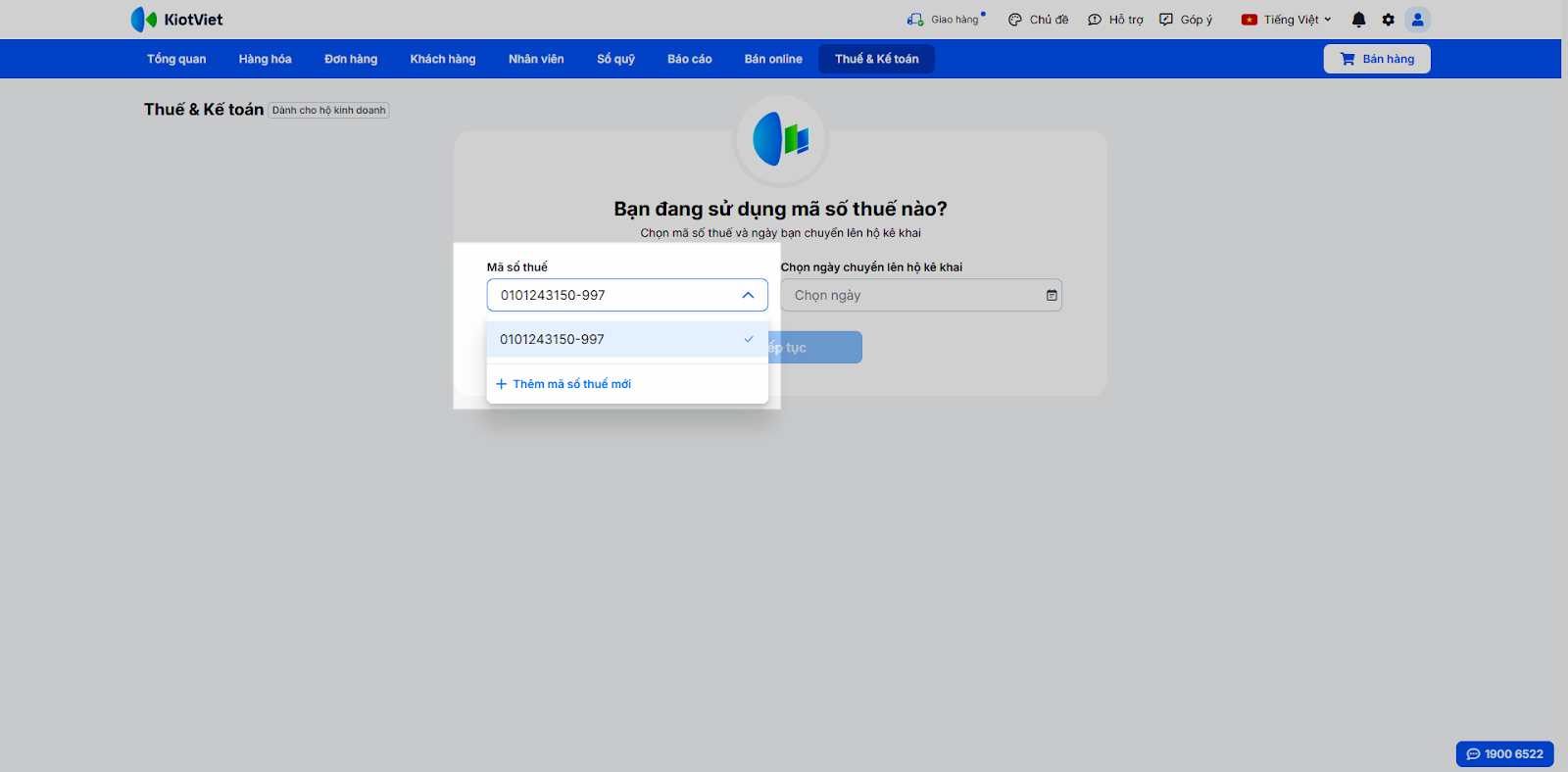This screenshot has height=772, width=1568.
Task: Open the Báo cáo menu
Action: pyautogui.click(x=690, y=59)
